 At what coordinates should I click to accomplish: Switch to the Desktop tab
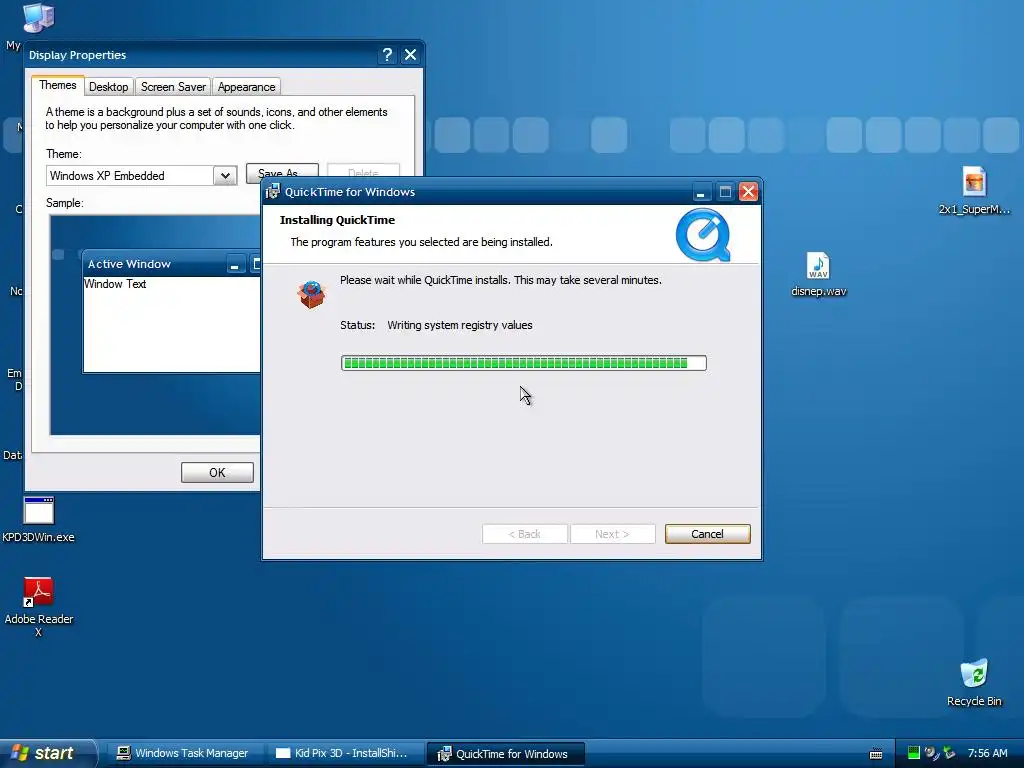tap(108, 87)
